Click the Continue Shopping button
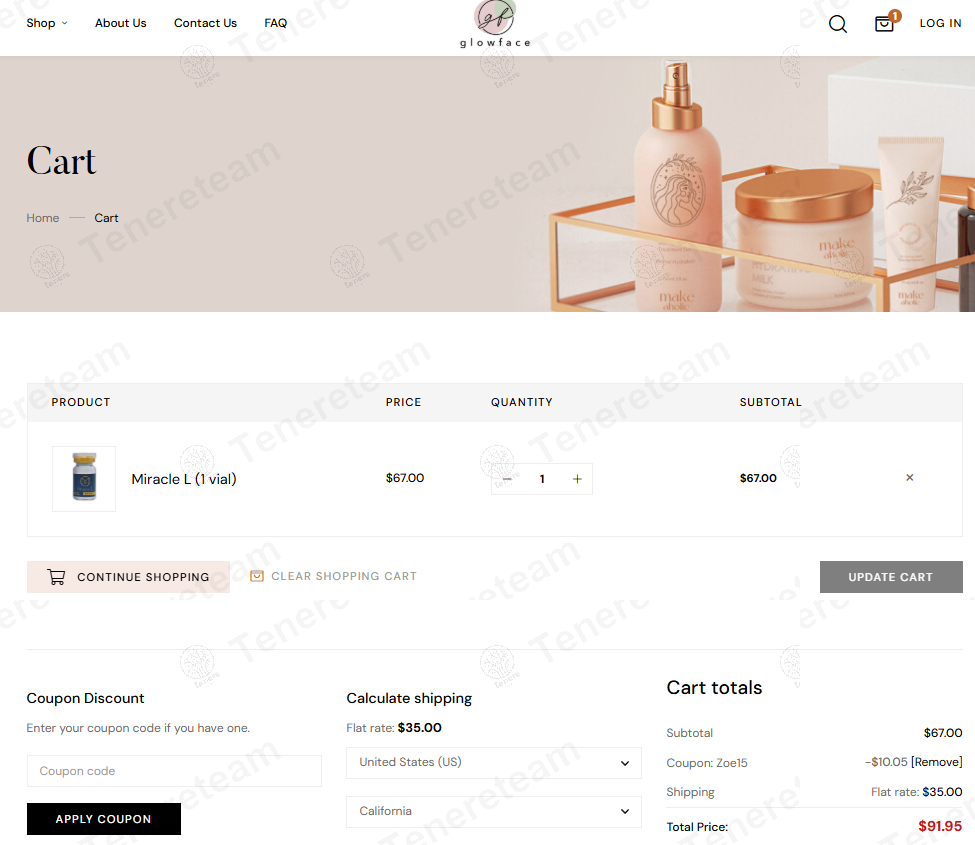Image resolution: width=975 pixels, height=845 pixels. pyautogui.click(x=128, y=577)
